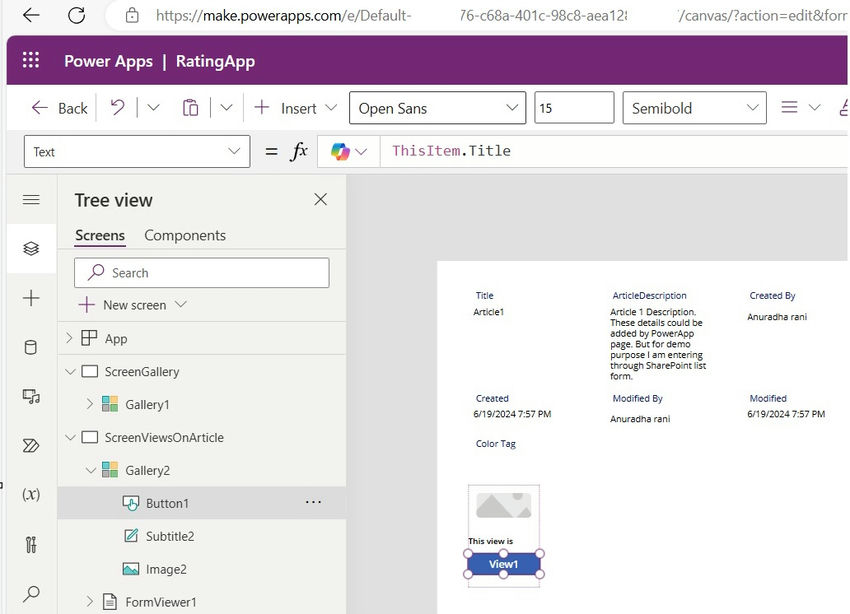Open the Media icon in left rail
This screenshot has height=614, width=850.
coord(31,396)
